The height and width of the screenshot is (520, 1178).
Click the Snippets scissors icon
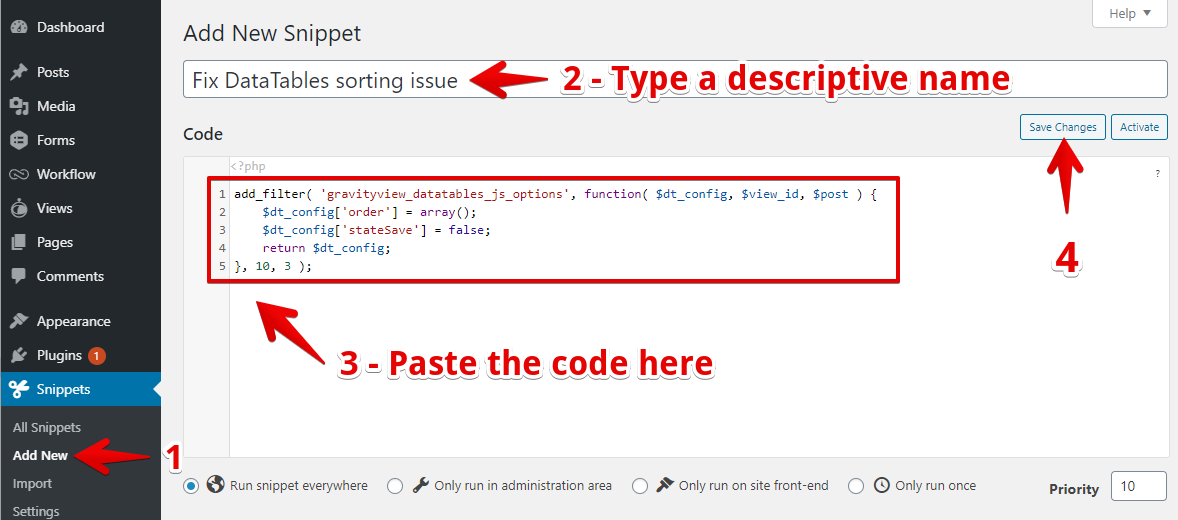[18, 389]
